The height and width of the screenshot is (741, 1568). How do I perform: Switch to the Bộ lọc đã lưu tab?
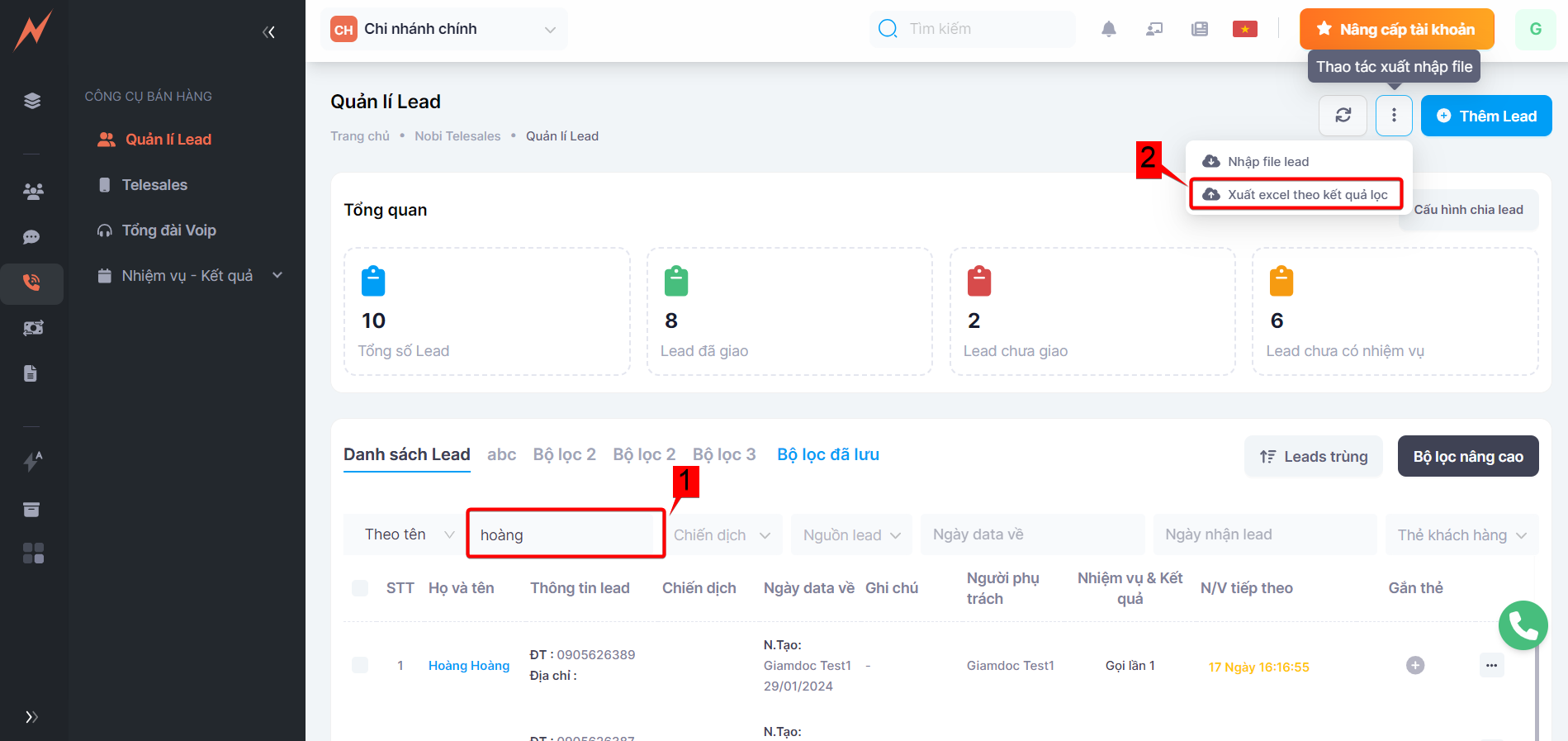827,454
